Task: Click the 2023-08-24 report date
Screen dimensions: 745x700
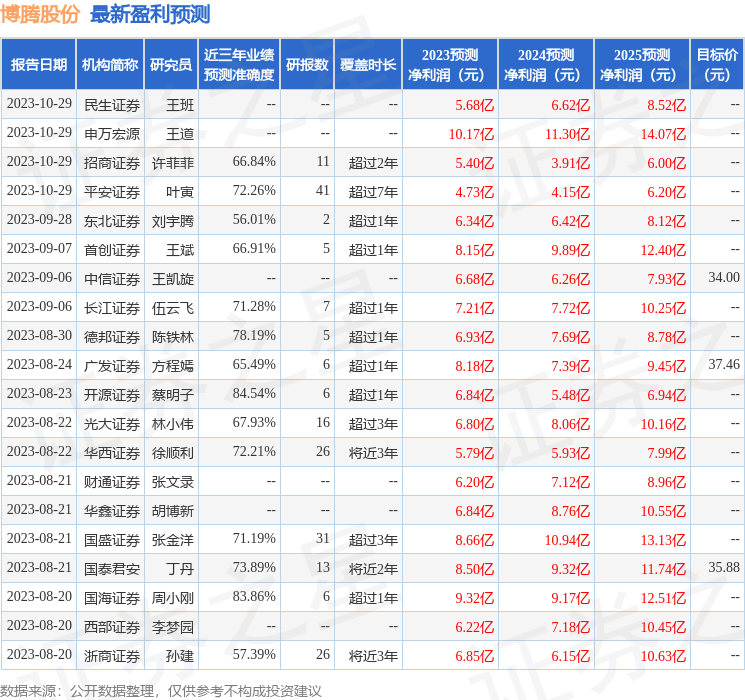Action: coord(39,364)
